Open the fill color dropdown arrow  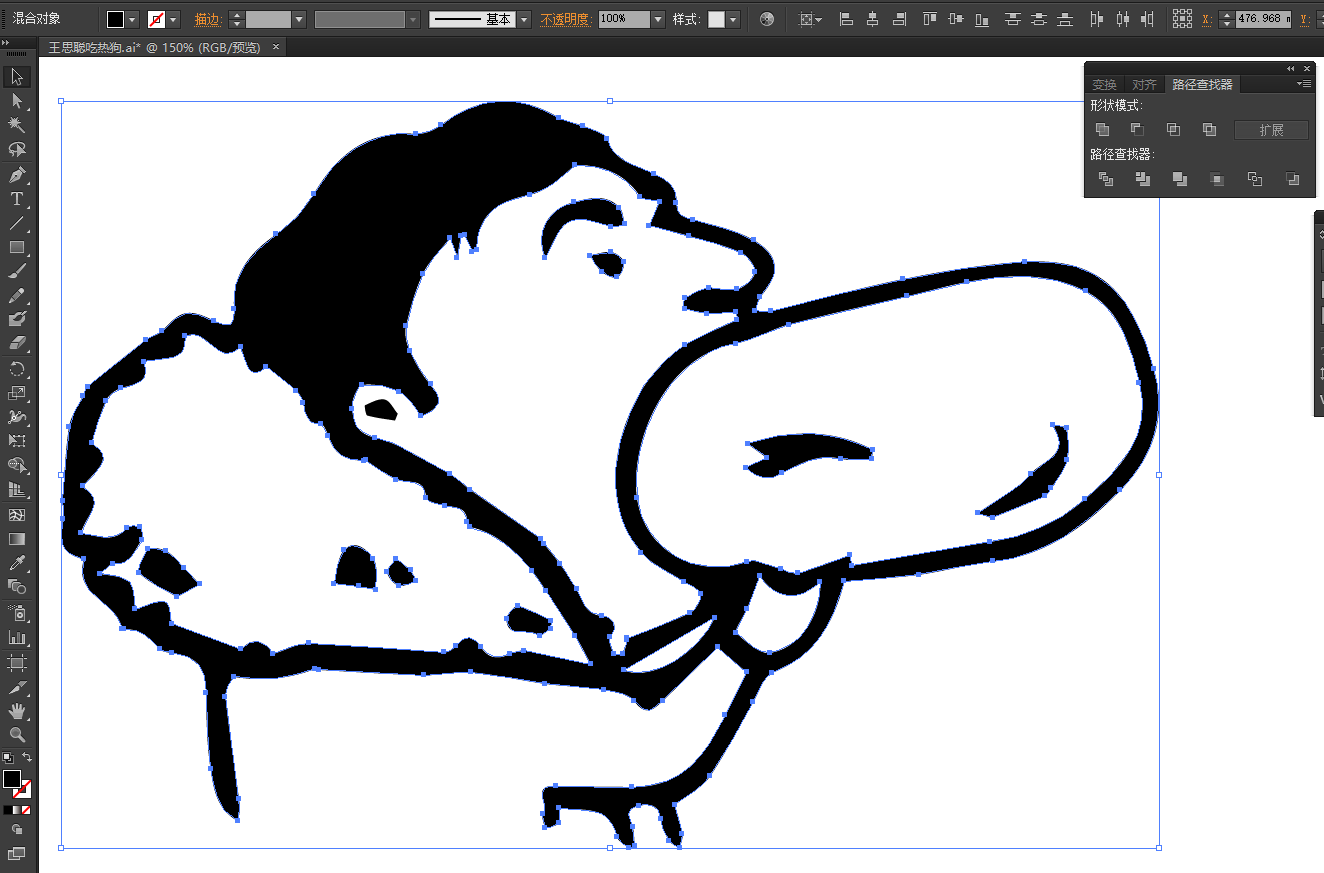(132, 19)
